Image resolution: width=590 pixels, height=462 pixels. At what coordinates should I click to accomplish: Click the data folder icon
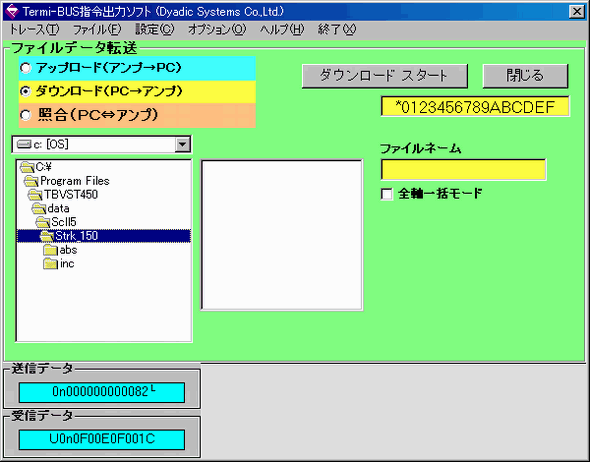coord(39,208)
